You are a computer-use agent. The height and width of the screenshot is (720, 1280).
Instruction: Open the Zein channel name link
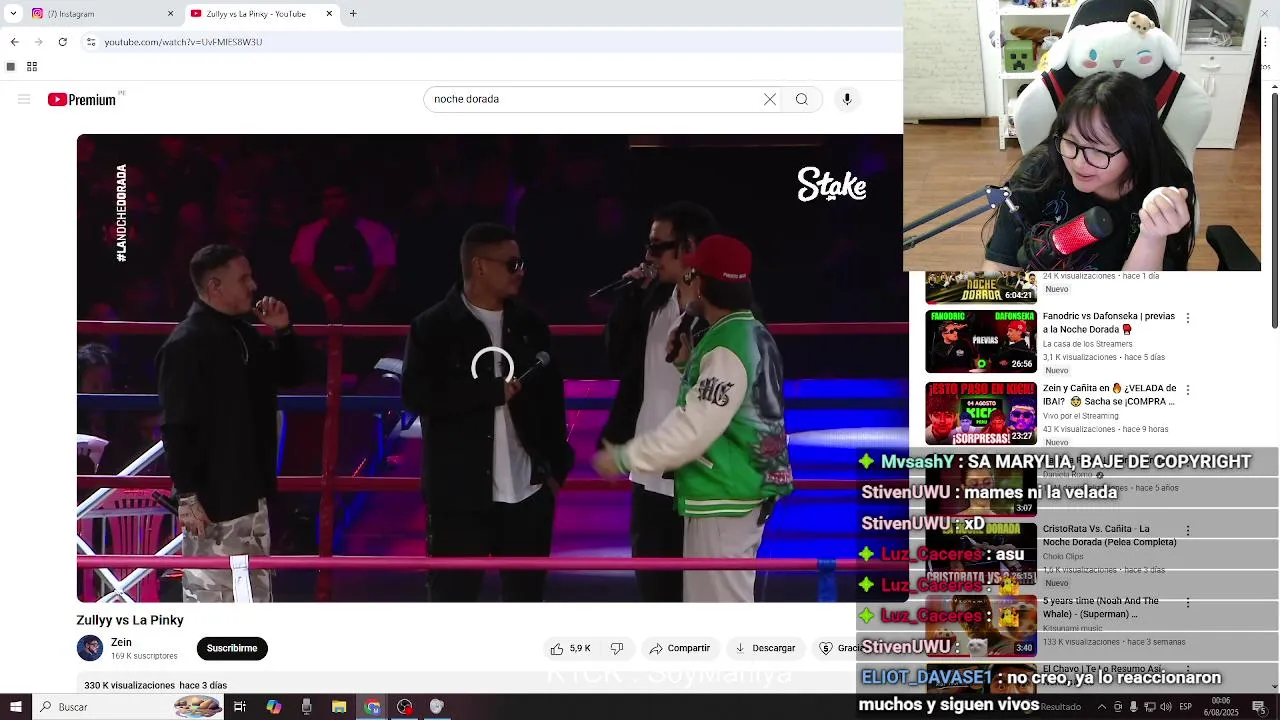click(x=121, y=642)
